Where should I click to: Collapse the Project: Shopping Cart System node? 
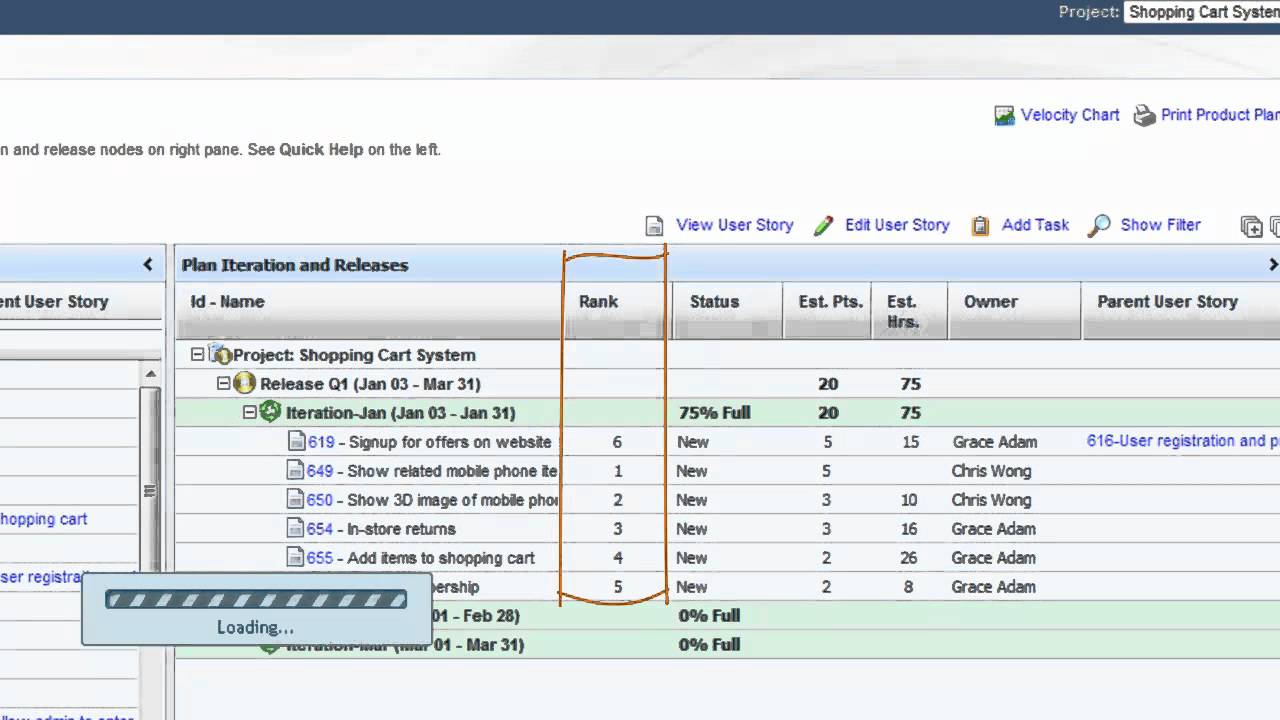197,354
